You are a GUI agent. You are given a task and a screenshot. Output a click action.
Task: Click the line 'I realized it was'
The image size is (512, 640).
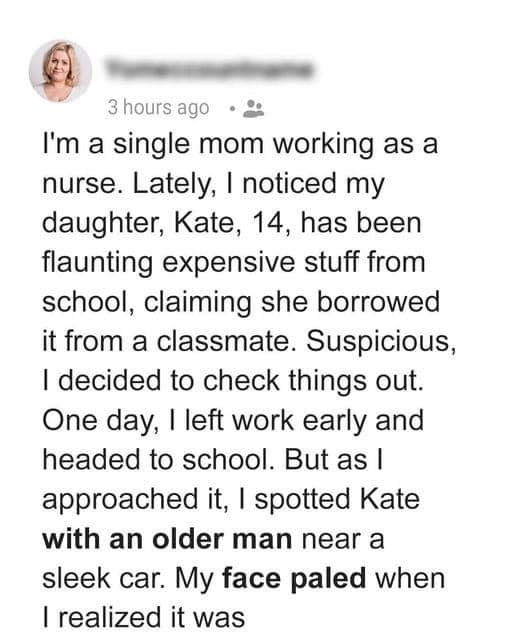[x=144, y=617]
